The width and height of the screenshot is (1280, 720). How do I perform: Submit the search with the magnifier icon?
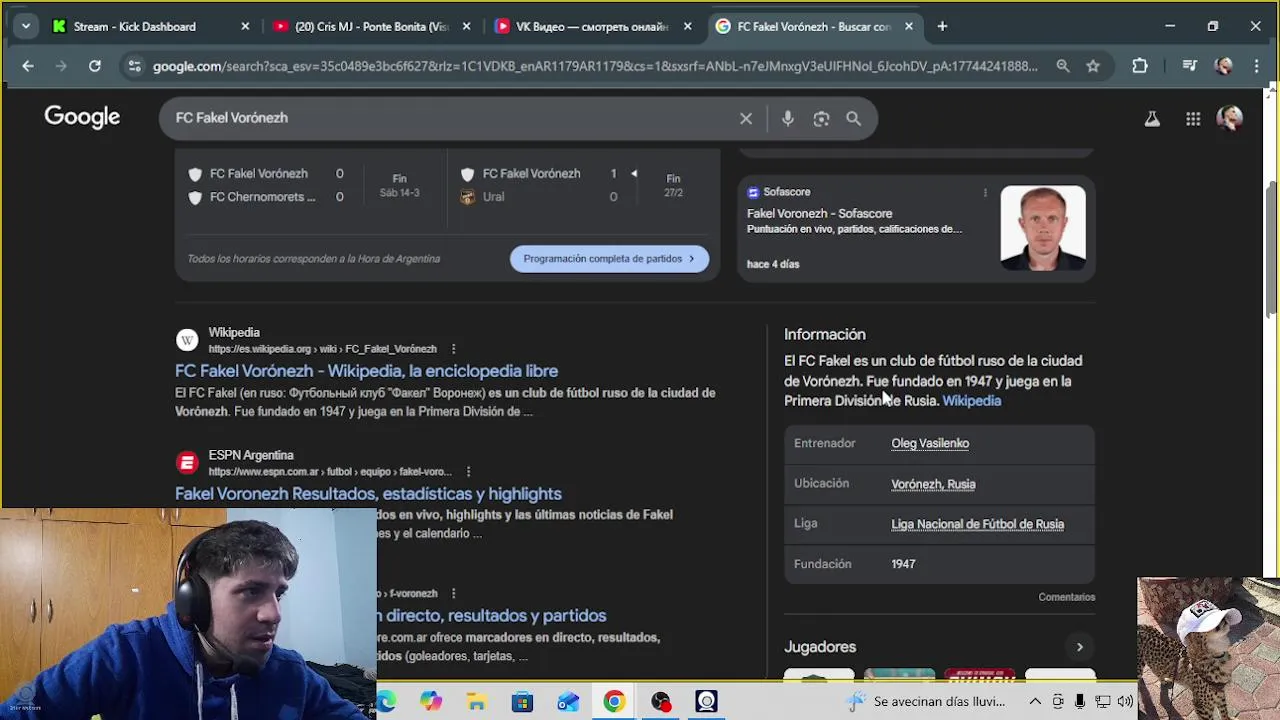pyautogui.click(x=853, y=118)
